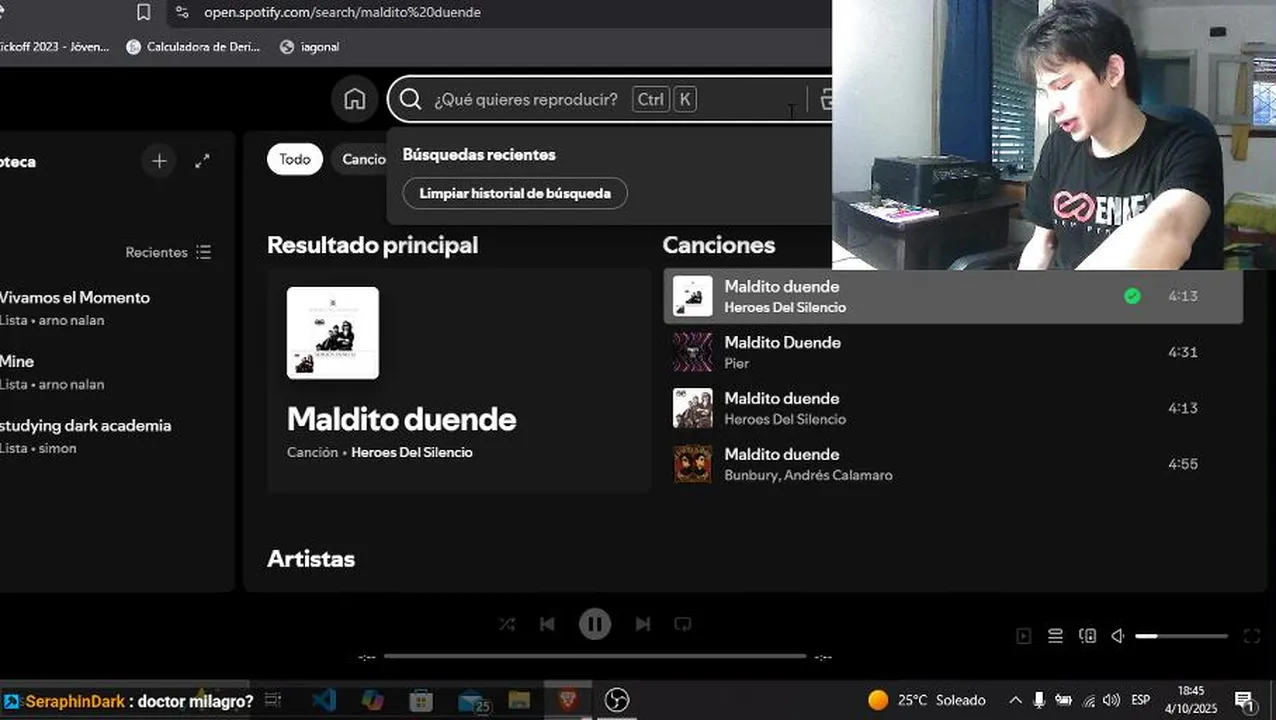Select Maldito duende by Bunbury, Andrés Calamaro
The width and height of the screenshot is (1276, 720).
coord(953,464)
